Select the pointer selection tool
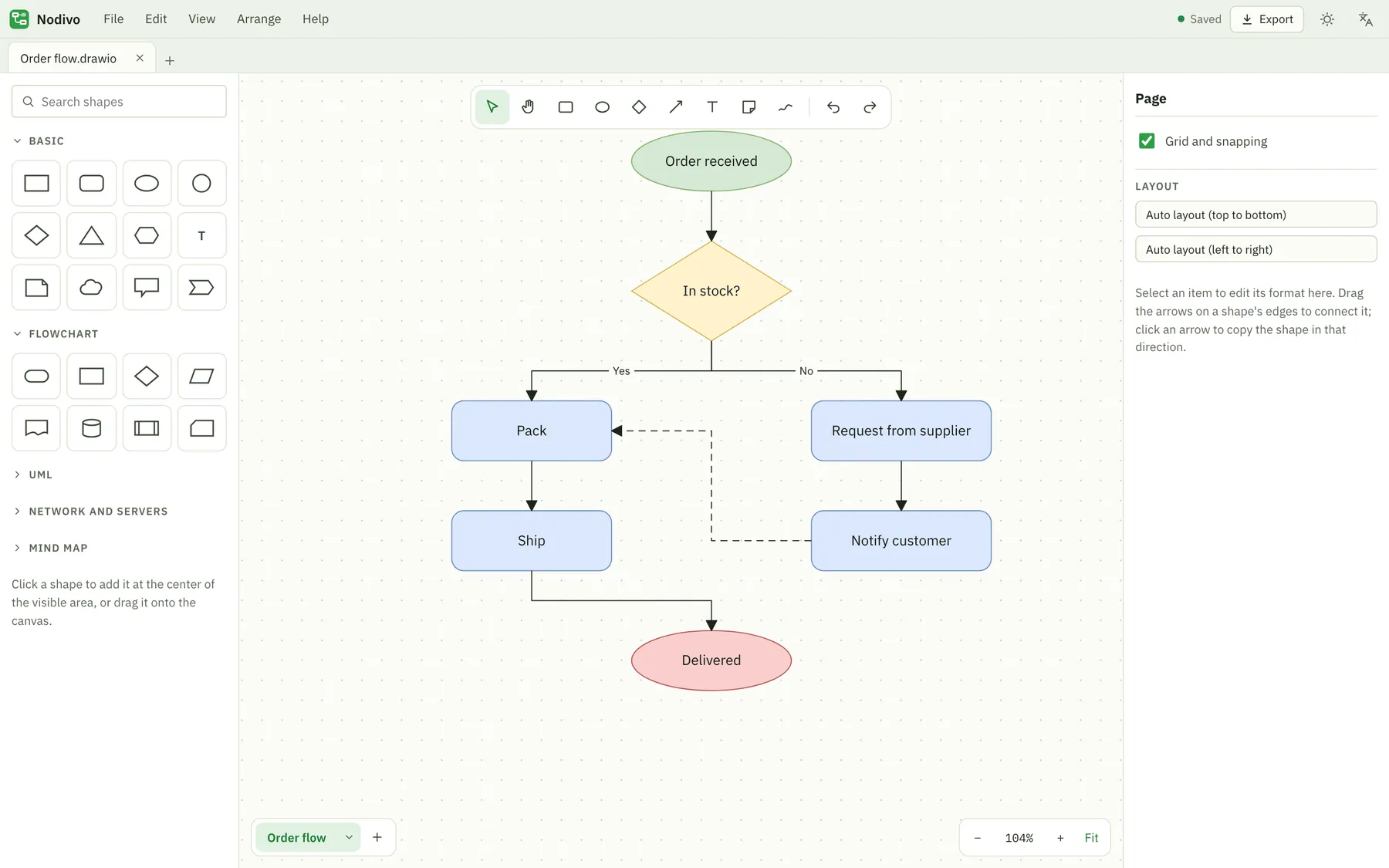1389x868 pixels. [492, 107]
